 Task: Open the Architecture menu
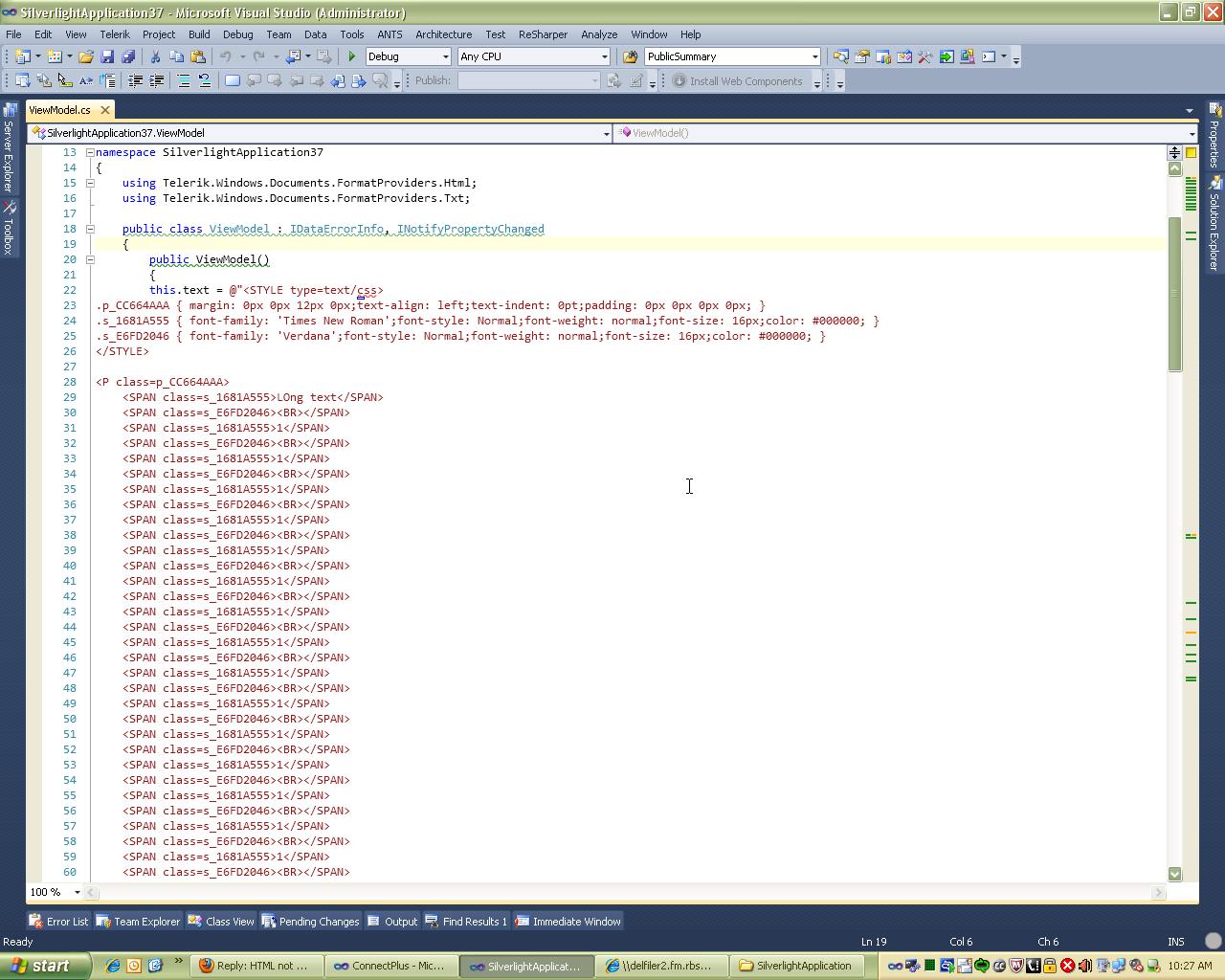pyautogui.click(x=443, y=34)
